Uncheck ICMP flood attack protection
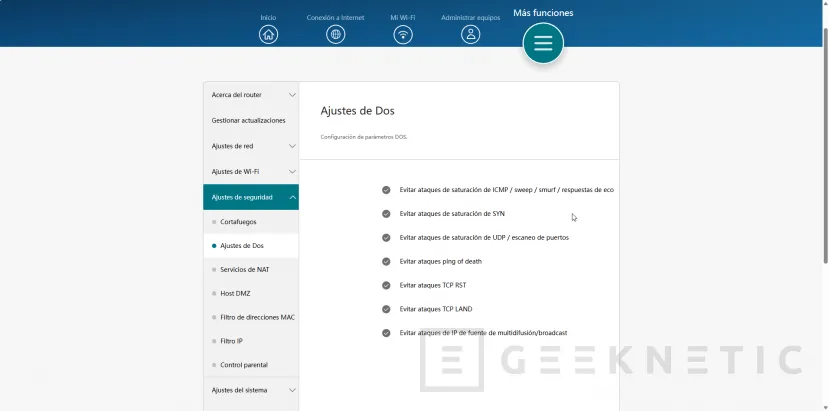The image size is (829, 411). pyautogui.click(x=386, y=189)
